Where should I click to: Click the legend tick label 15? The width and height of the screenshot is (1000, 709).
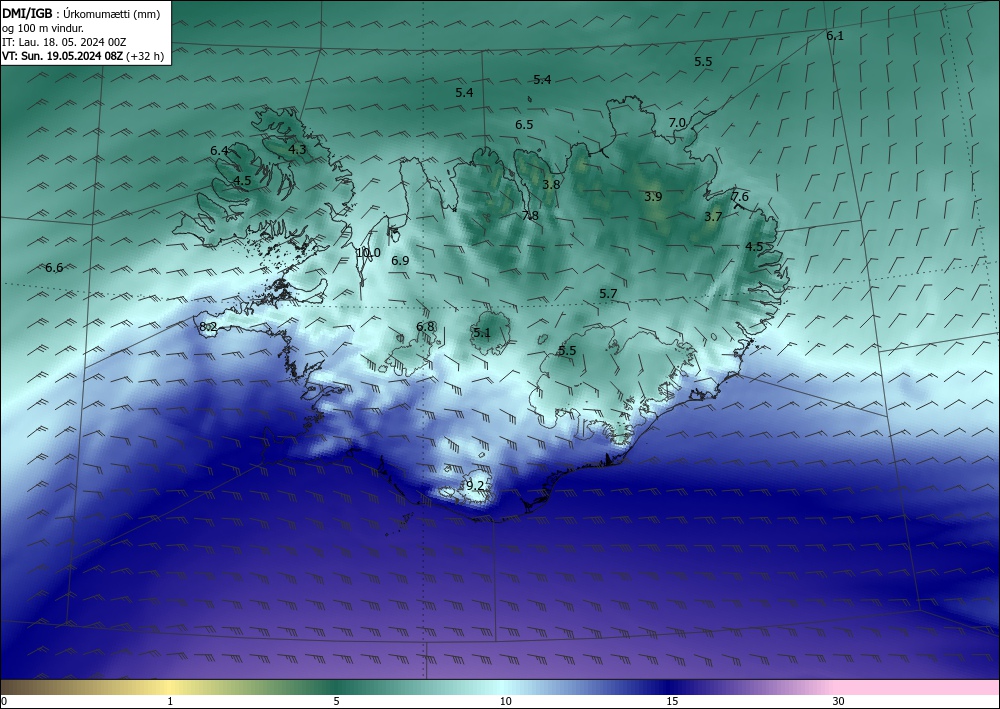pos(672,701)
